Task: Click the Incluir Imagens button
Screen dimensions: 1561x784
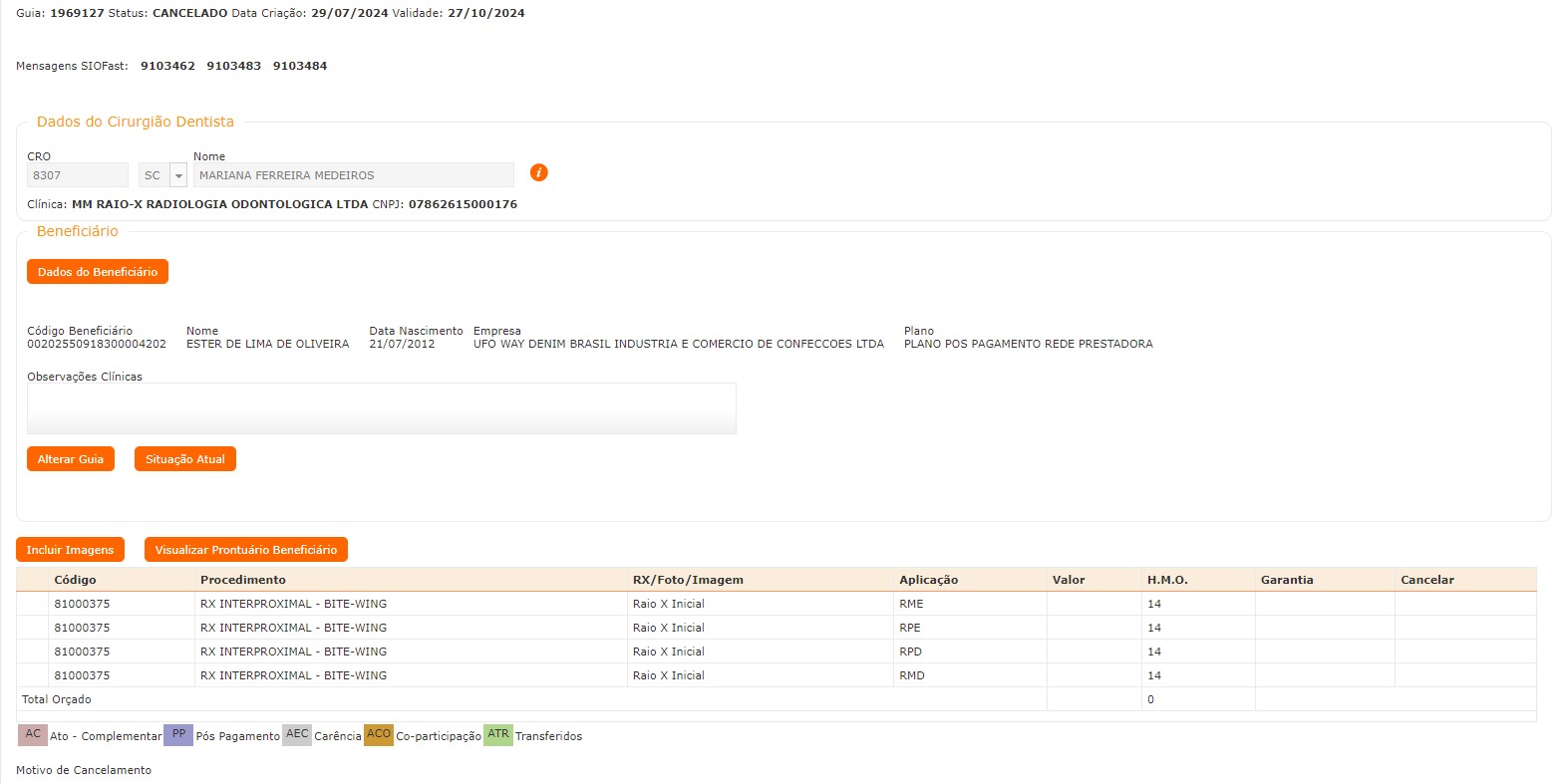Action: click(70, 550)
